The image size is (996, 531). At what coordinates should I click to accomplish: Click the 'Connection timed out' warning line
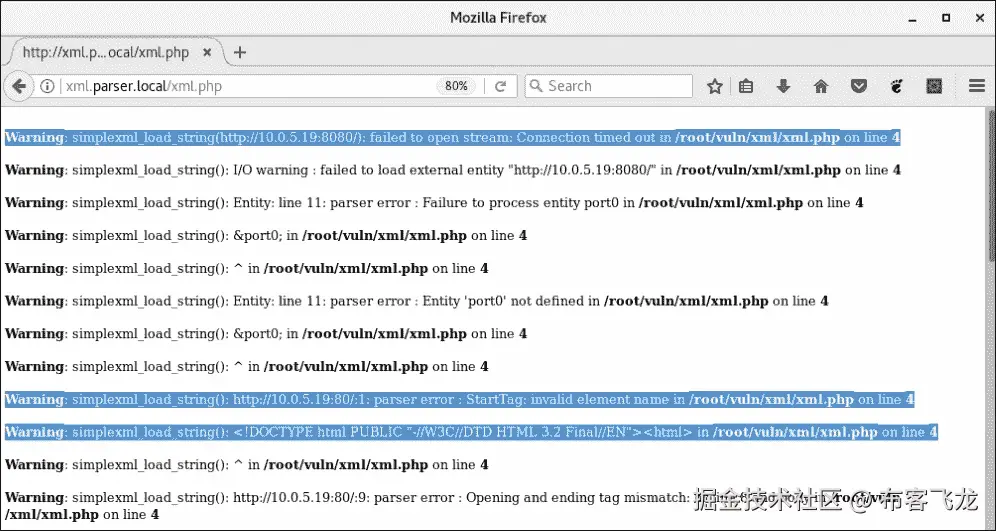[x=452, y=138]
